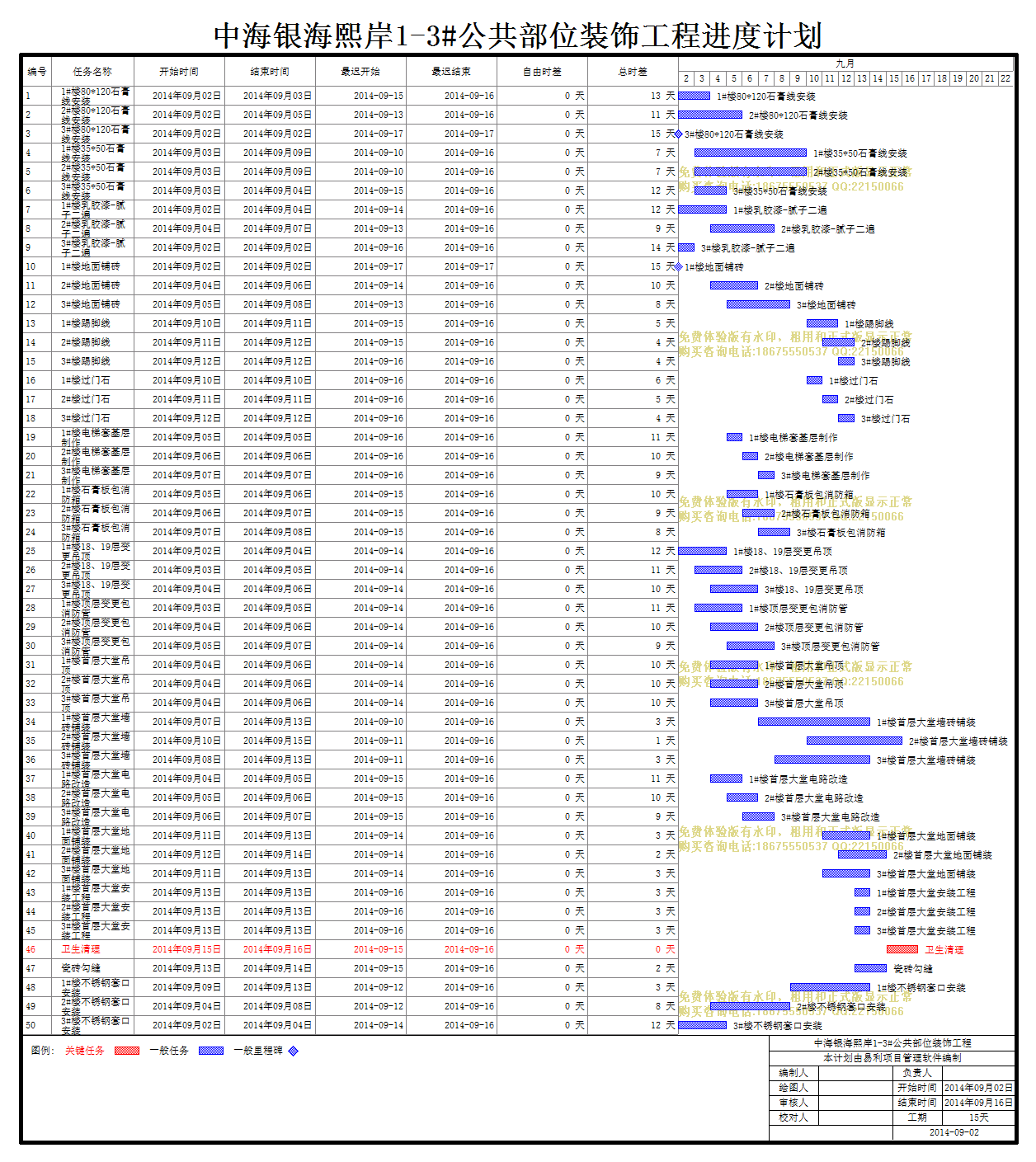1036x1162 pixels.
Task: Select day 2 in the timeline header
Action: coord(686,78)
